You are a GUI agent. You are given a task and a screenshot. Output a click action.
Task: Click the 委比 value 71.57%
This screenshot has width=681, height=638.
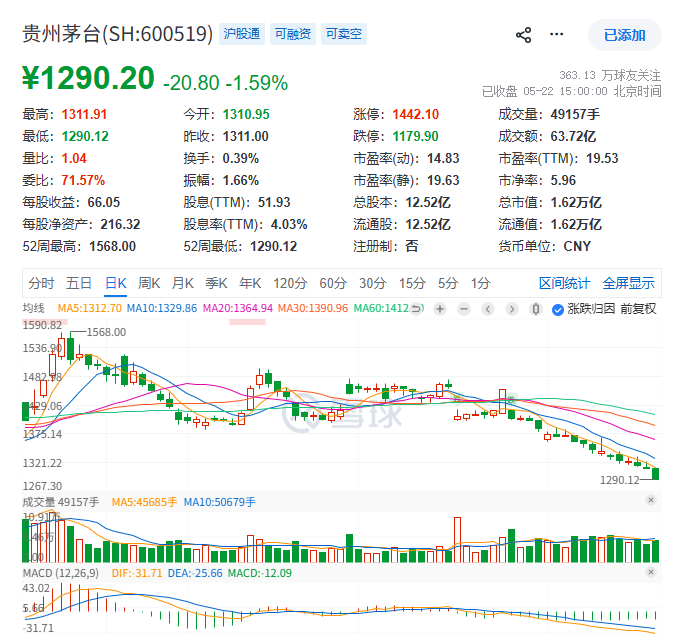83,180
